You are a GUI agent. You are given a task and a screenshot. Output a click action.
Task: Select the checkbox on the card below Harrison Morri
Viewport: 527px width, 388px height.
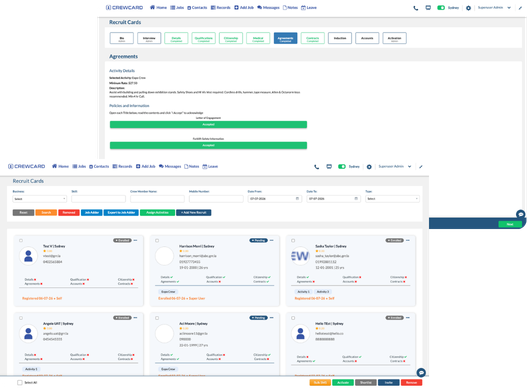point(157,318)
